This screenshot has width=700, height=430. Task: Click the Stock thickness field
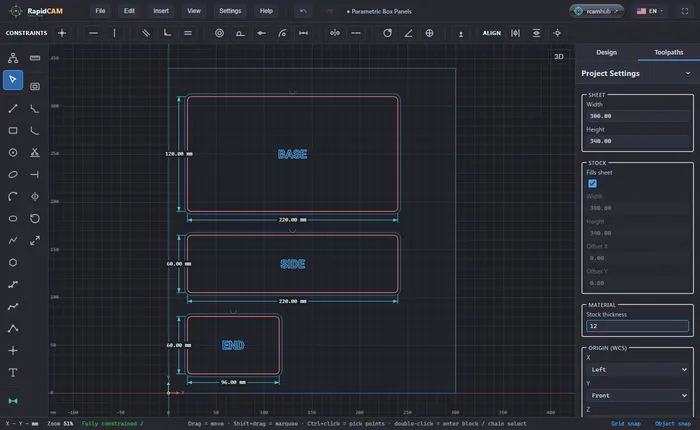(638, 326)
